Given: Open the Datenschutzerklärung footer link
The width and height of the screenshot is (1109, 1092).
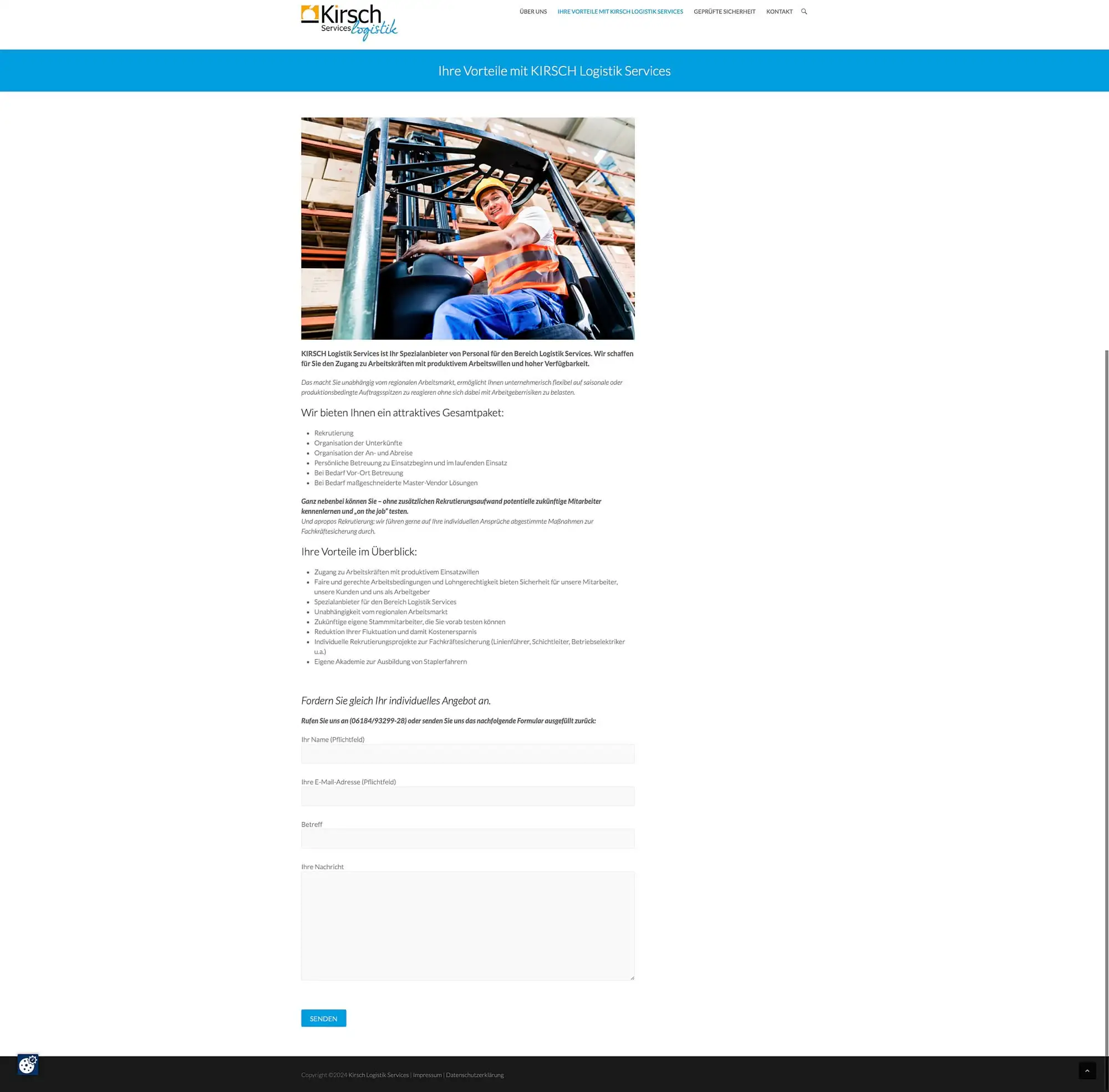Looking at the screenshot, I should point(475,1075).
